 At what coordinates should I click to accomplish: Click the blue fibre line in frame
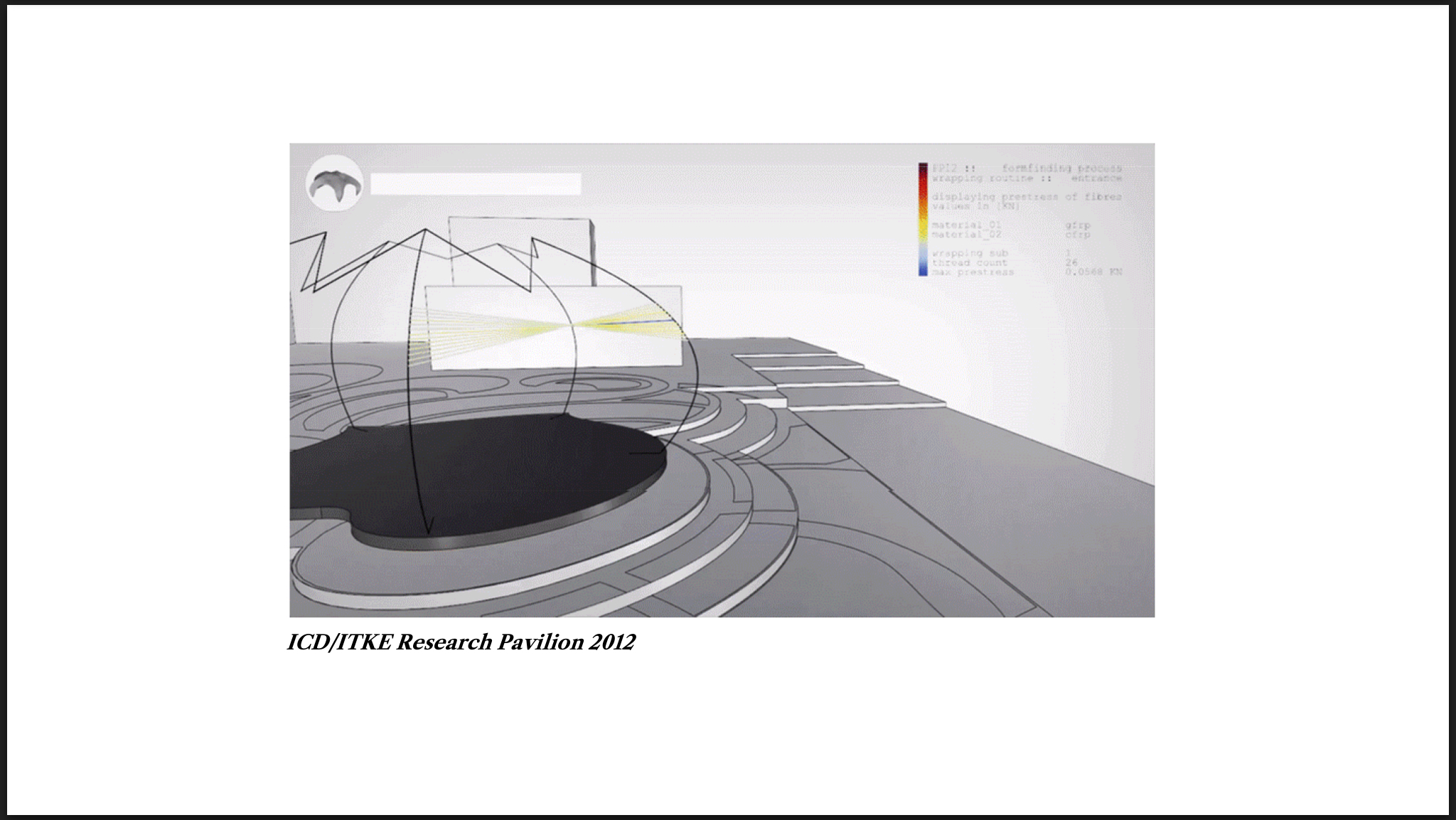pos(635,322)
